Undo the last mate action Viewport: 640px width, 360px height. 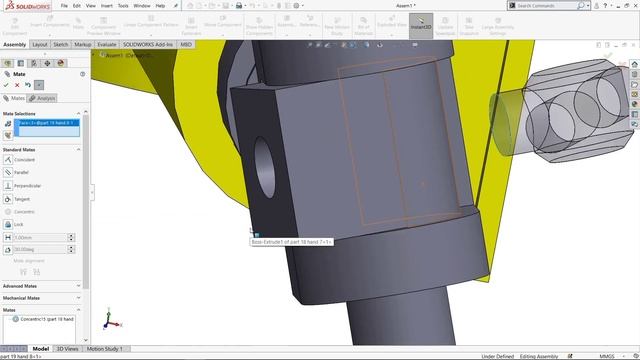[28, 85]
